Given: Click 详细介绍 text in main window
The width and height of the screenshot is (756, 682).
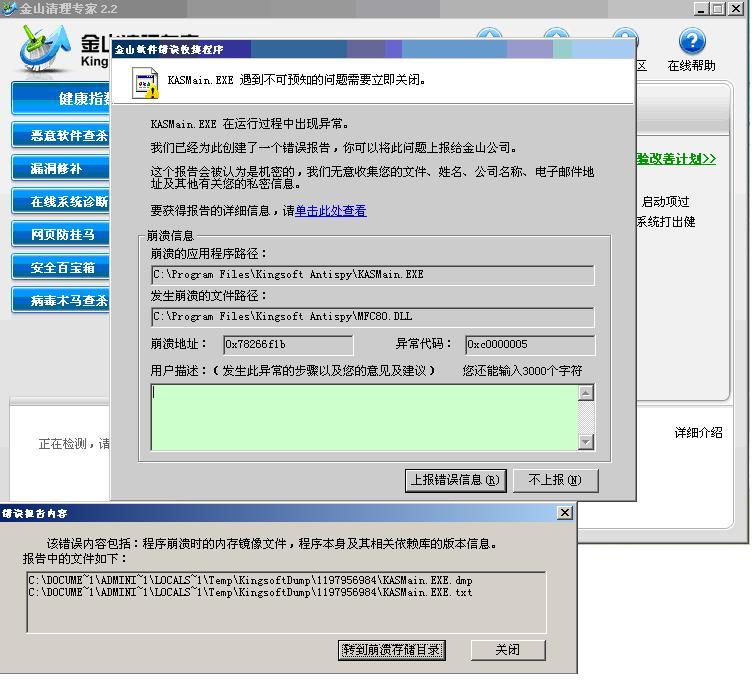Looking at the screenshot, I should click(698, 432).
